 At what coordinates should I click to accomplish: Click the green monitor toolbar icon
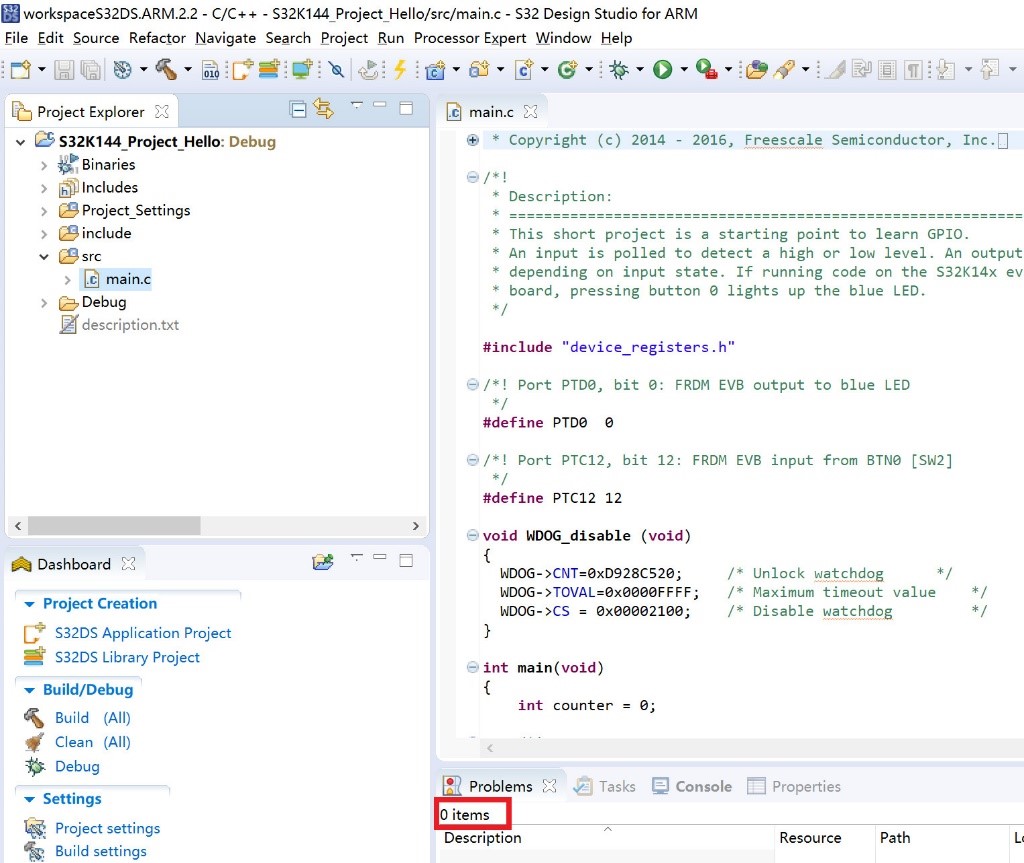point(302,69)
